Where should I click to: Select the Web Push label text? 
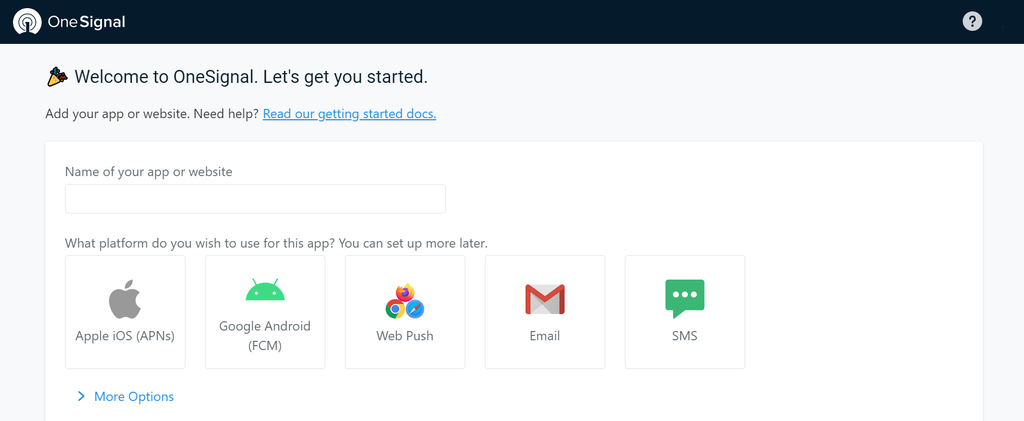405,336
